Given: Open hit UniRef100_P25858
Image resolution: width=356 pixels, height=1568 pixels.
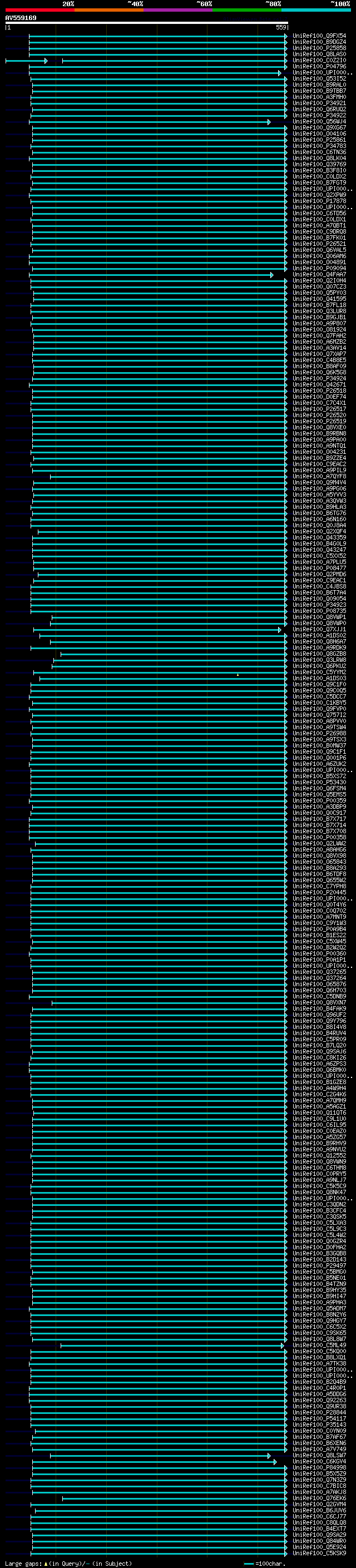Looking at the screenshot, I should 319,48.
